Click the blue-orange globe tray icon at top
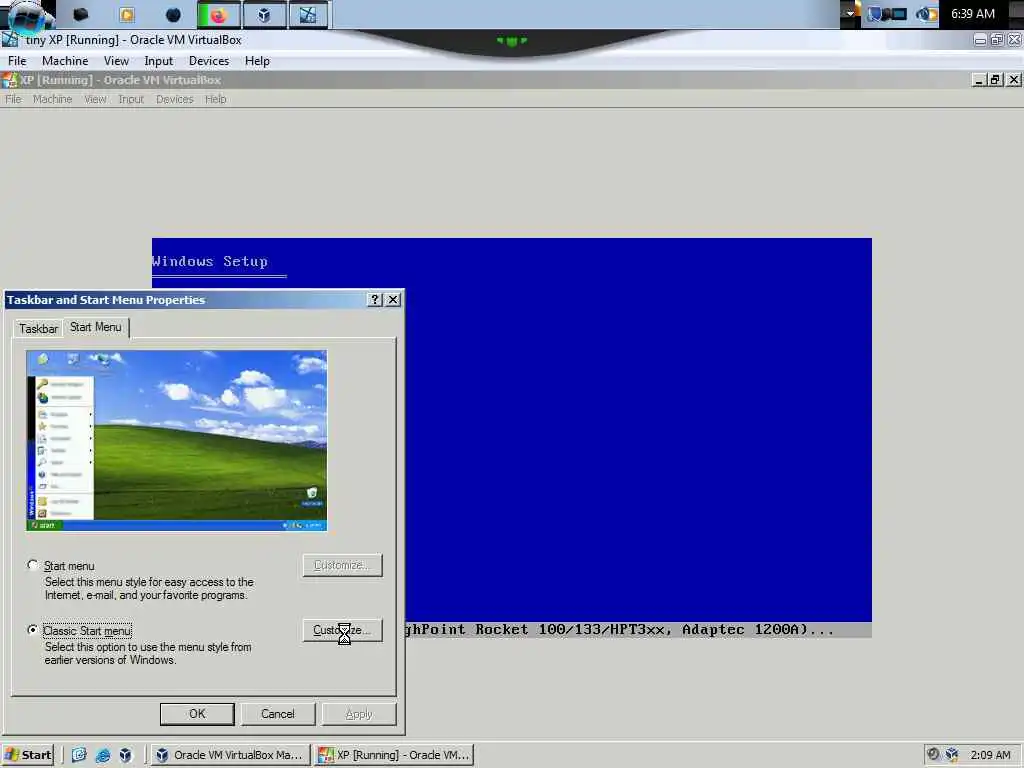This screenshot has height=768, width=1024. coord(926,14)
